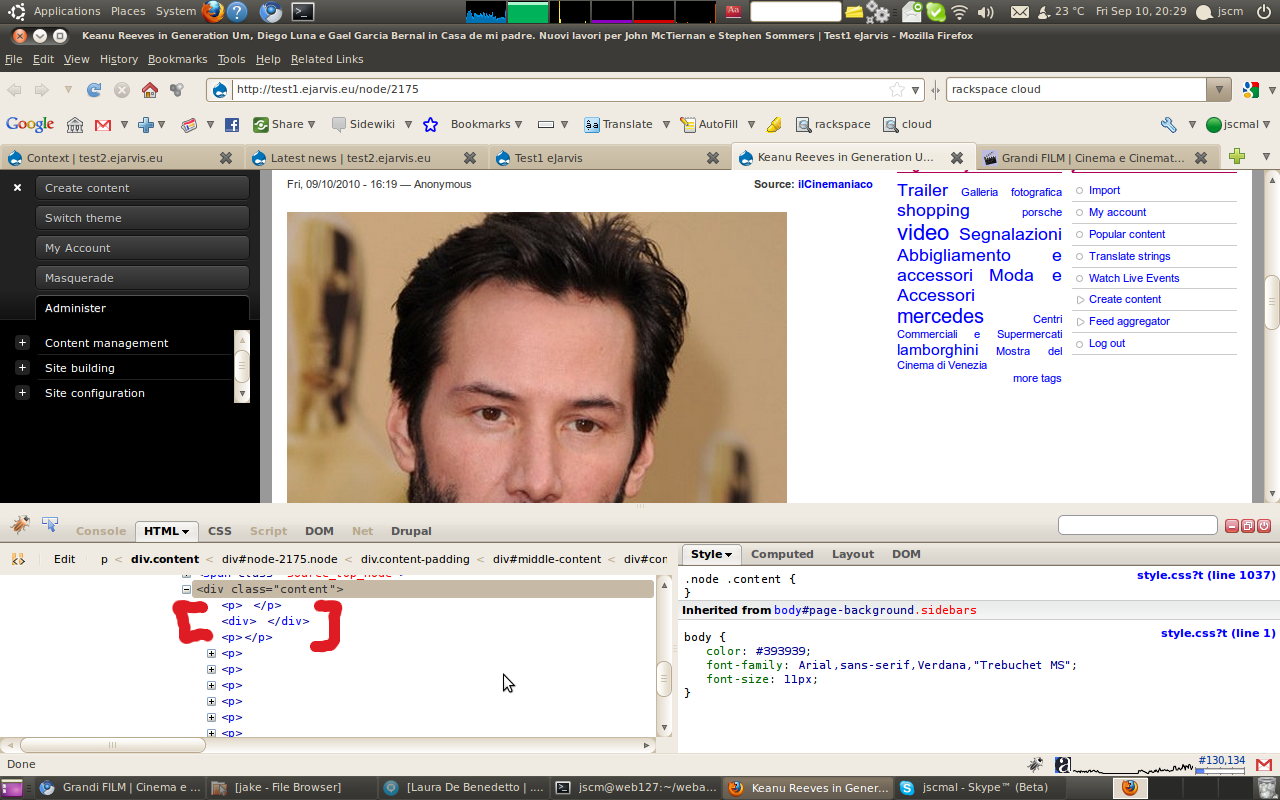The image size is (1280, 800).
Task: Activate Firebug's Inspect element tool
Action: [50, 524]
